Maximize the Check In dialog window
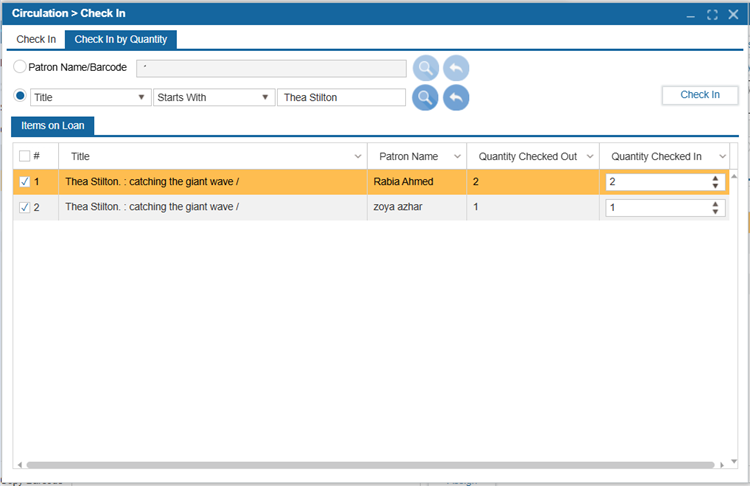The height and width of the screenshot is (486, 750). (712, 15)
